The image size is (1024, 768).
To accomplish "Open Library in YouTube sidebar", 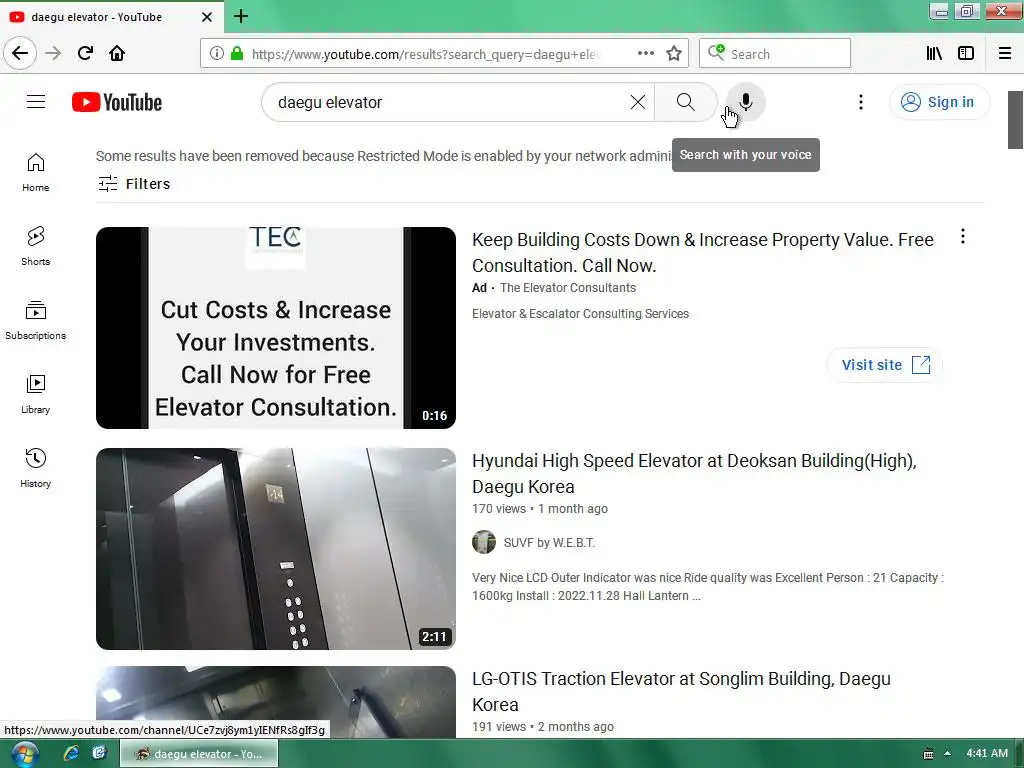I will pyautogui.click(x=35, y=394).
